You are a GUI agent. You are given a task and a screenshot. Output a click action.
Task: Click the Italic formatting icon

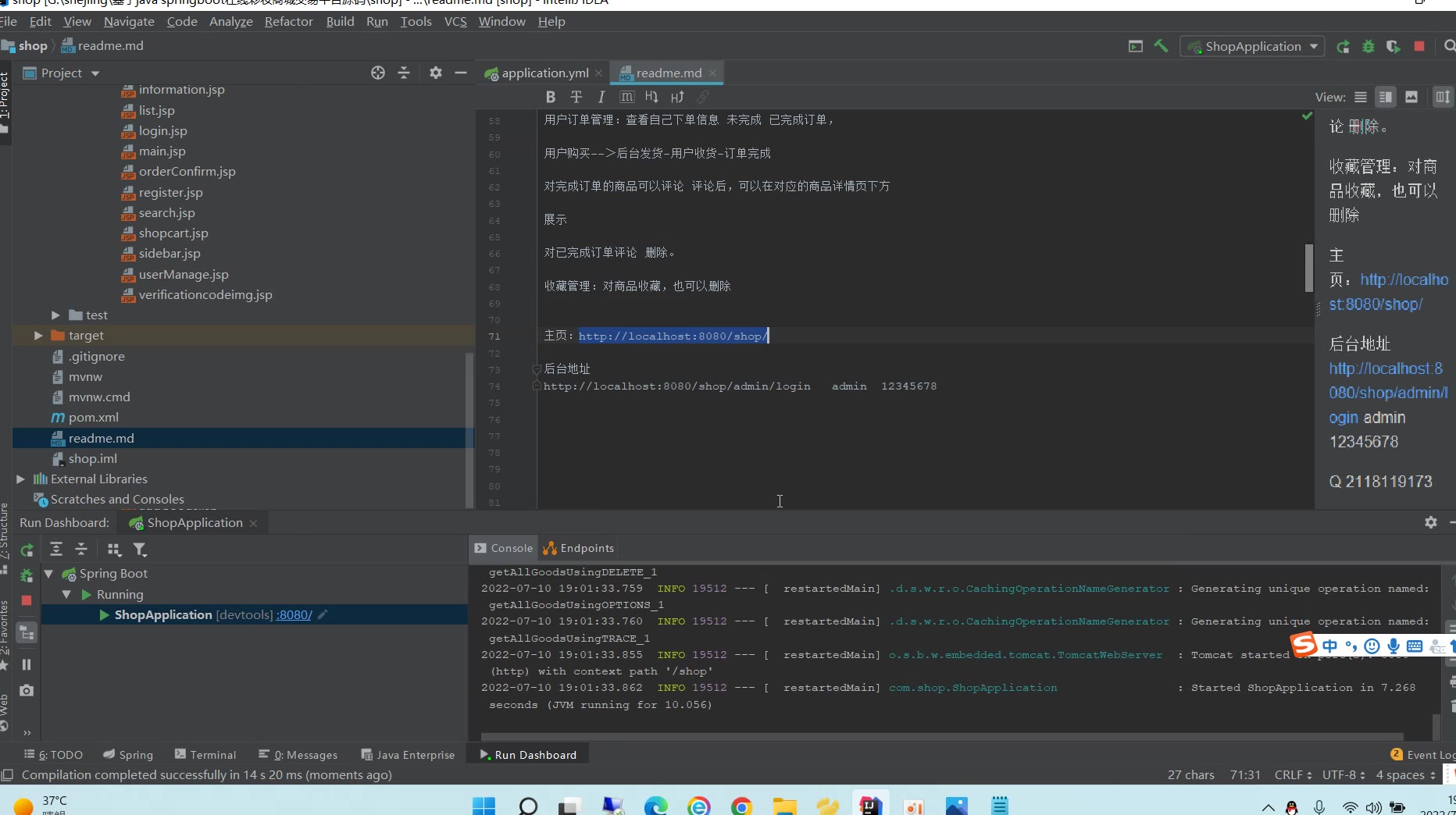pyautogui.click(x=601, y=97)
